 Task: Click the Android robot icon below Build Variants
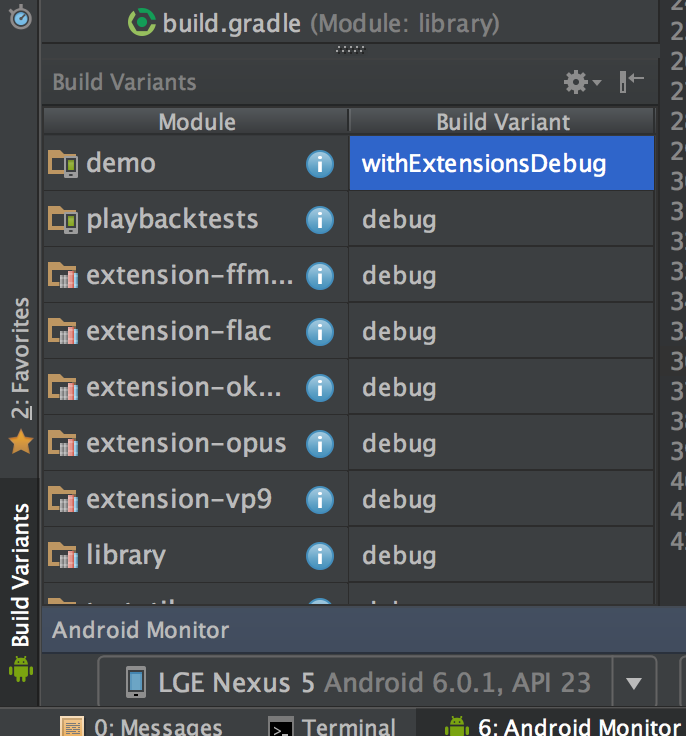click(21, 669)
